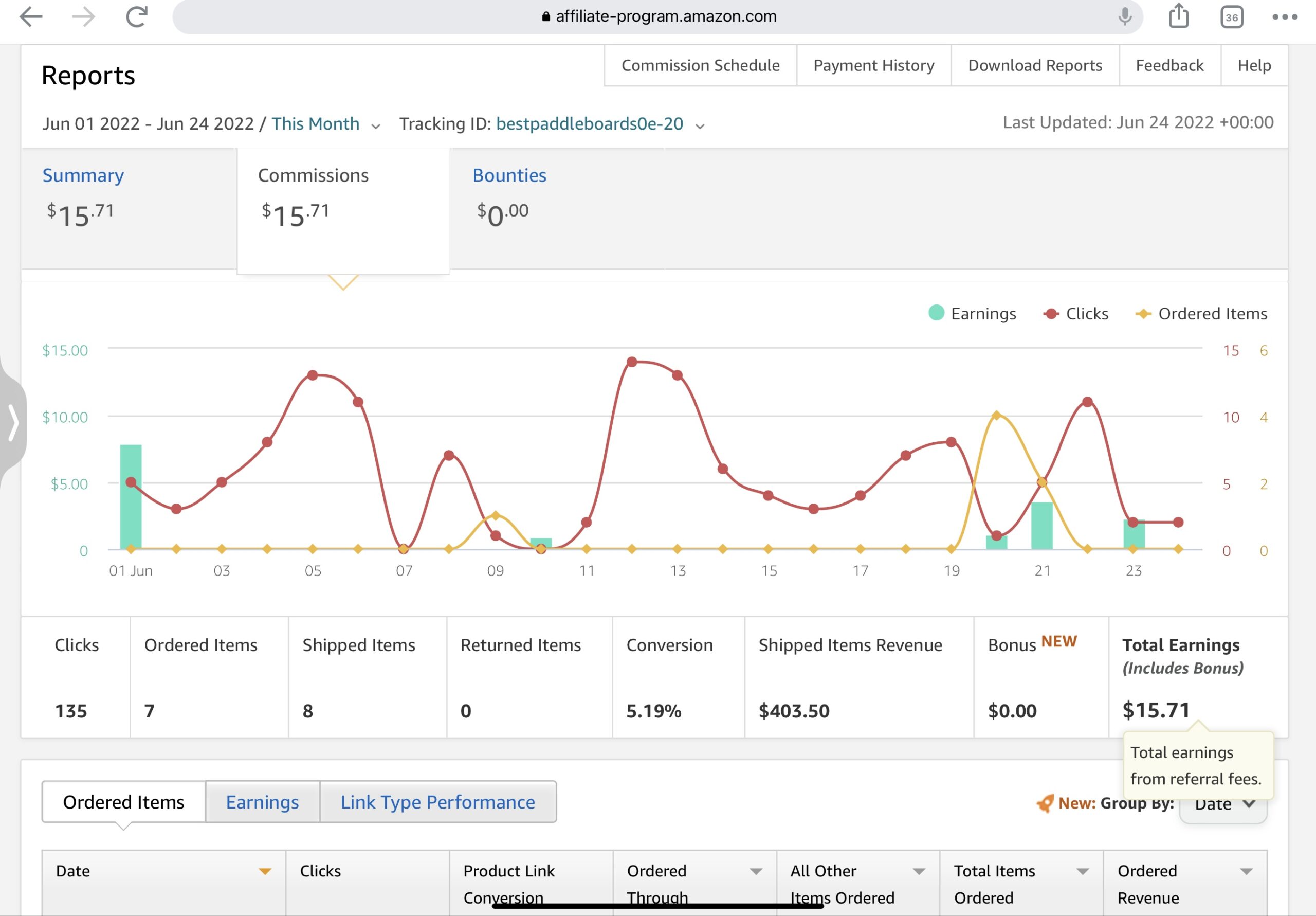Click the Last Updated Jun 24 2022 text
Viewport: 1316px width, 916px height.
pyautogui.click(x=1138, y=122)
